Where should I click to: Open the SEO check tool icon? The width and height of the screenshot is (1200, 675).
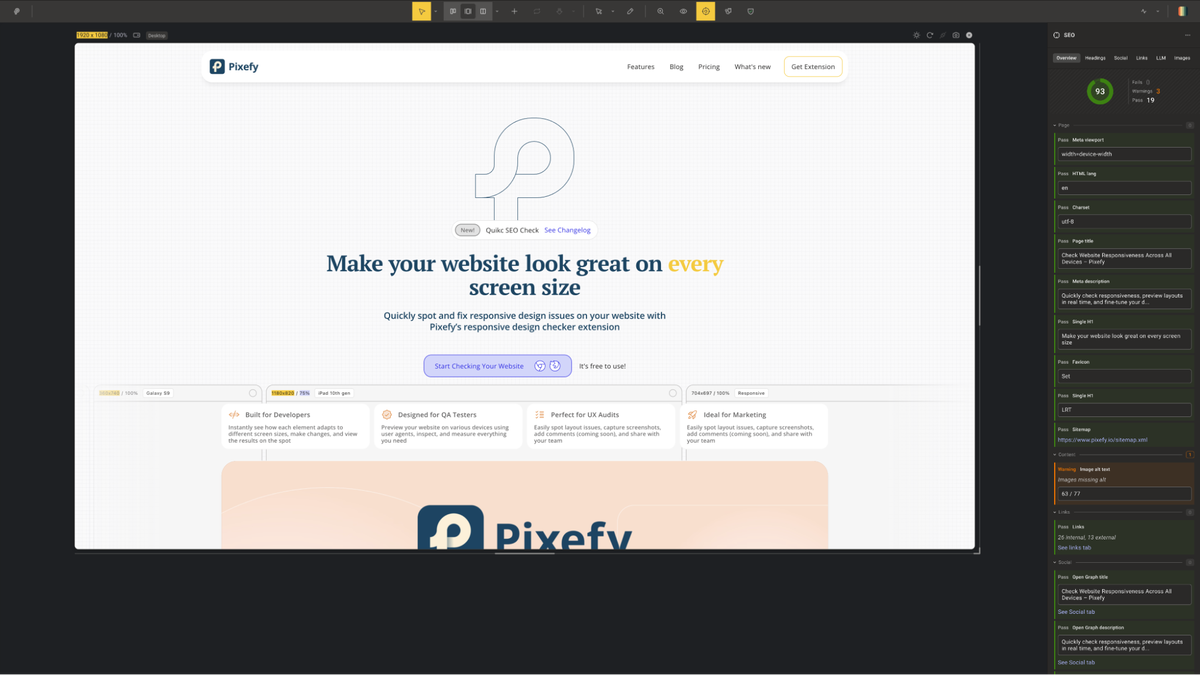705,11
